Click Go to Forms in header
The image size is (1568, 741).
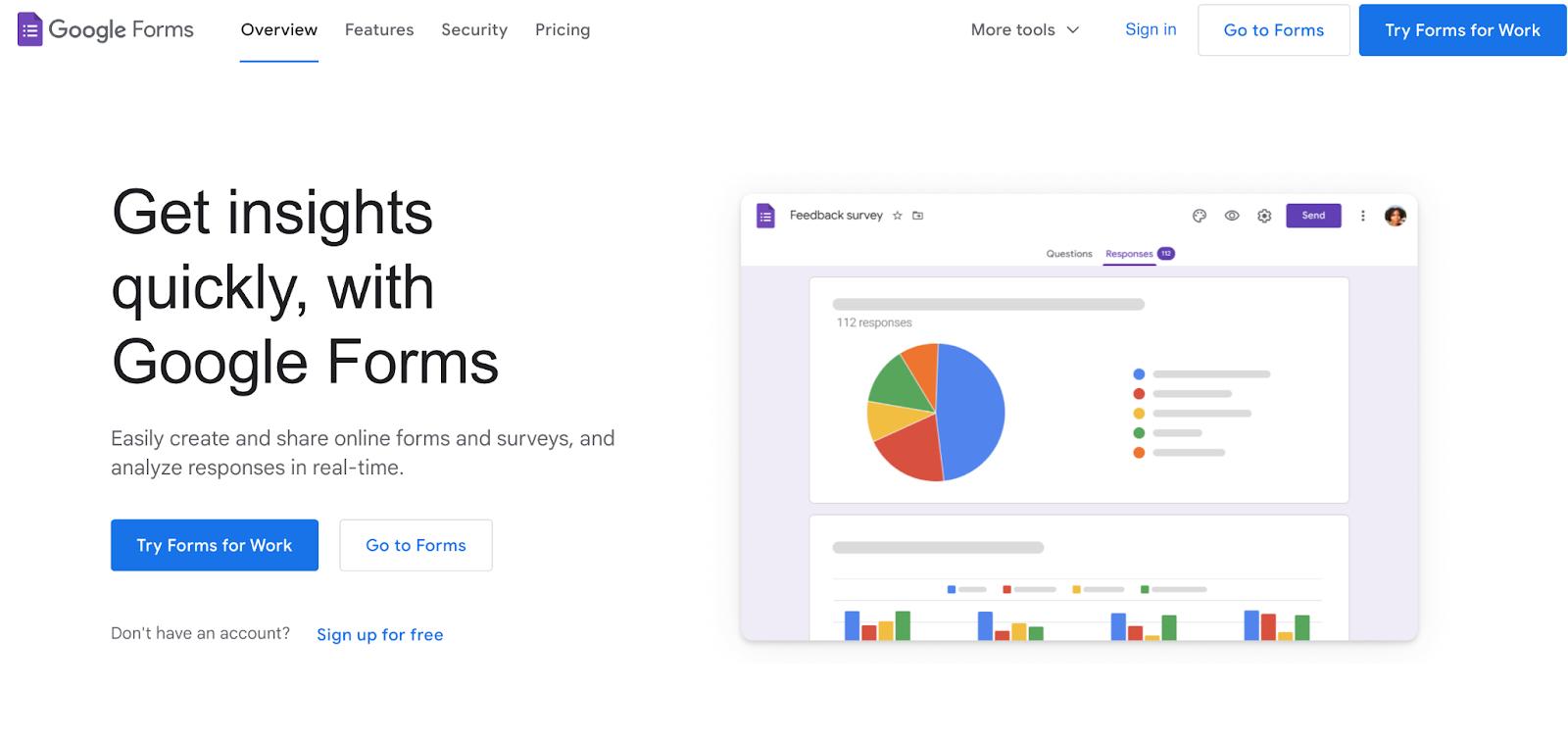[1274, 30]
